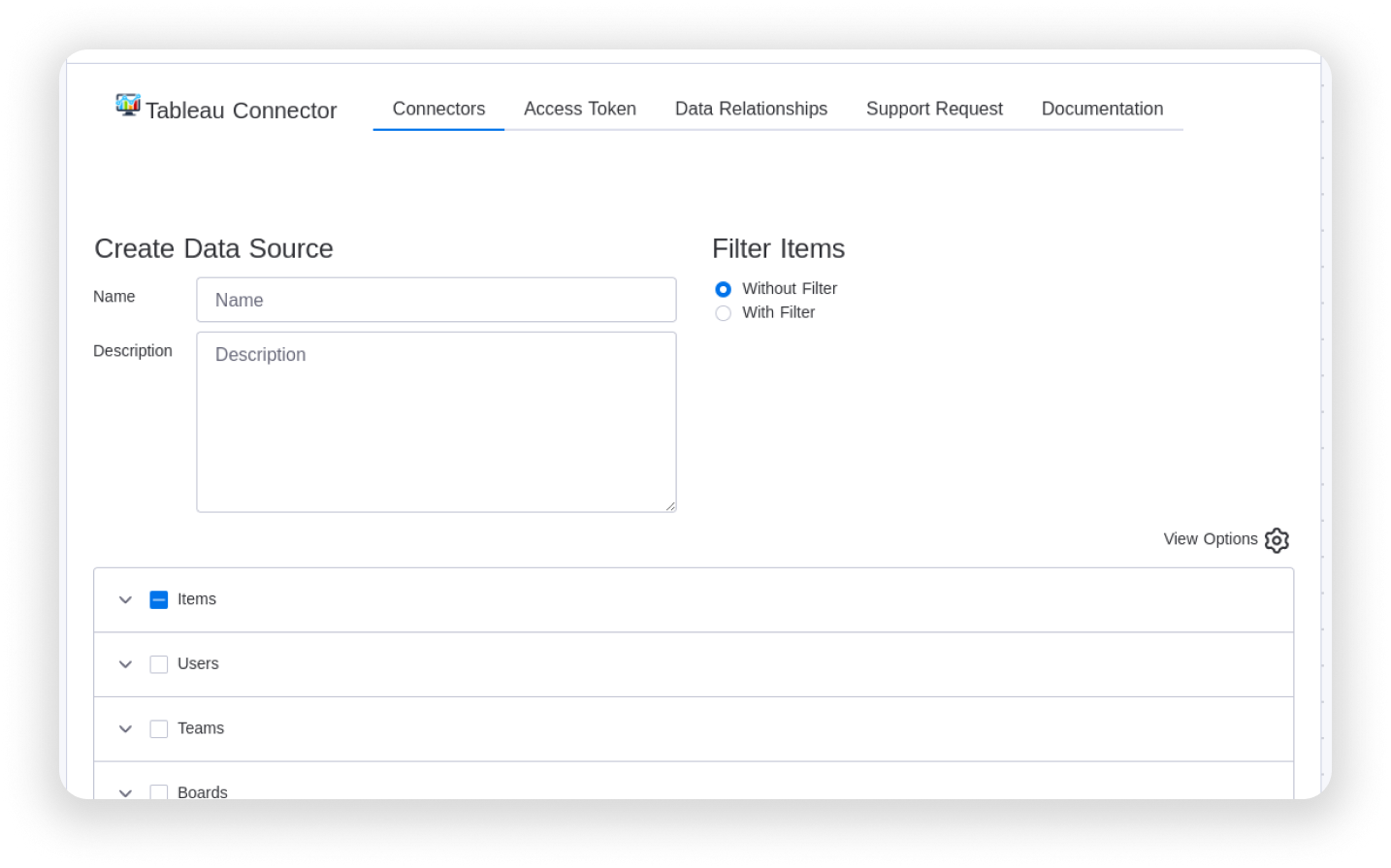Expand the Teams section
This screenshot has height=868, width=1391.
pos(125,728)
